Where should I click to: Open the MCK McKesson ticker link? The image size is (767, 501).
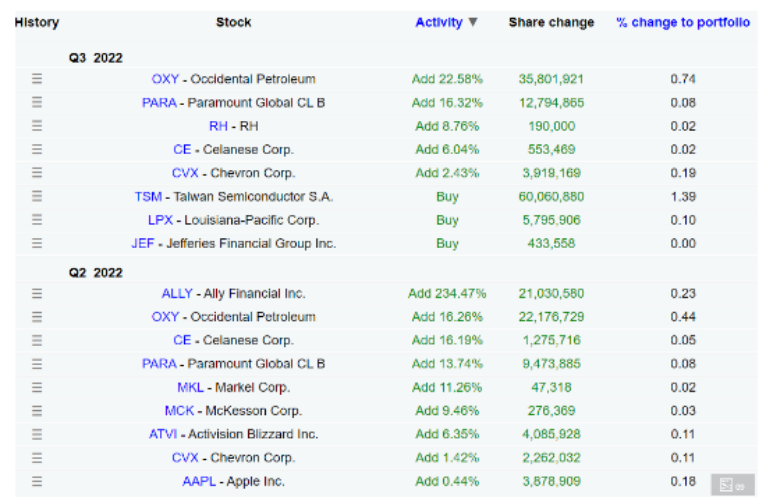179,410
